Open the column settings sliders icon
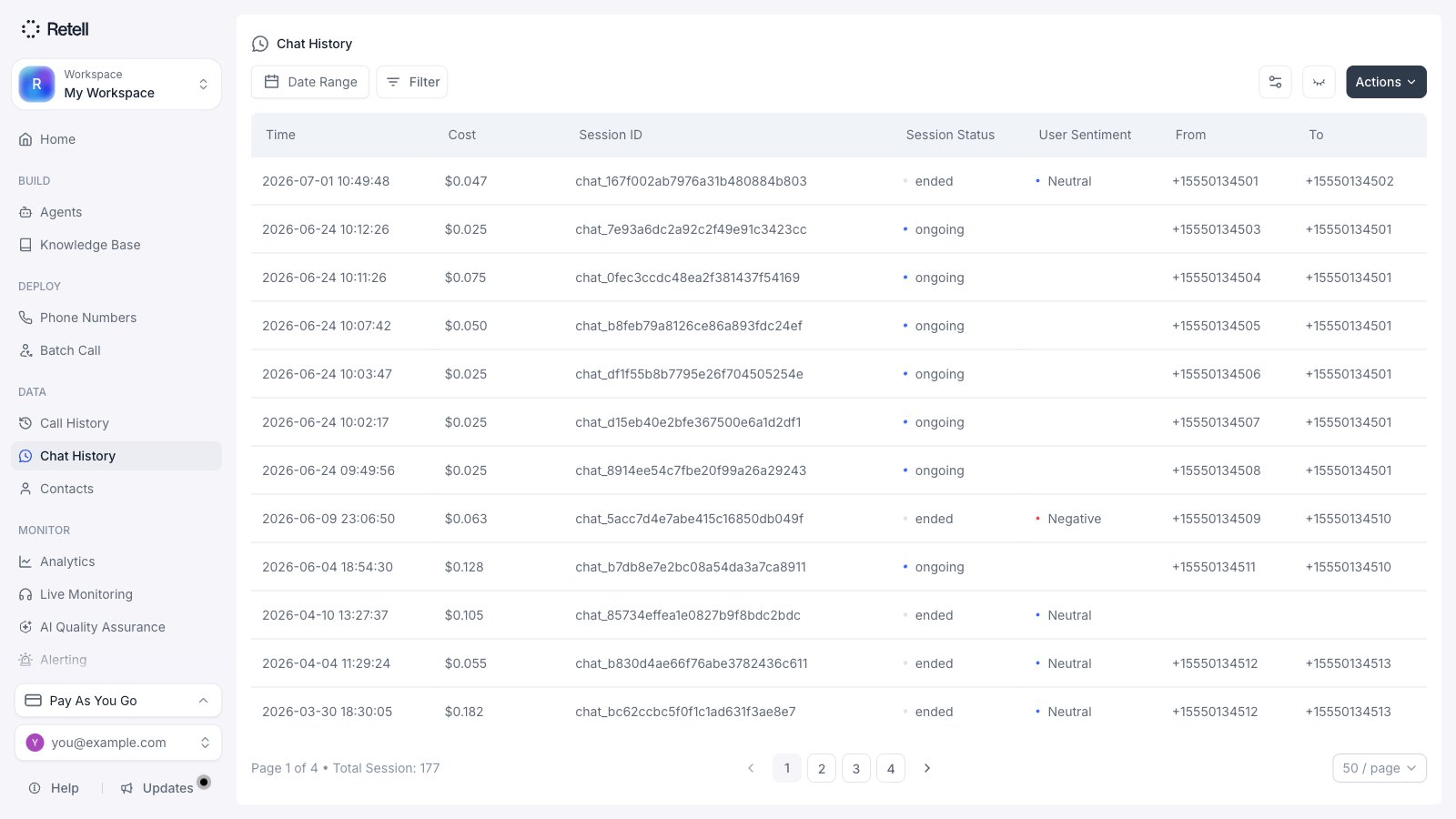 tap(1275, 82)
